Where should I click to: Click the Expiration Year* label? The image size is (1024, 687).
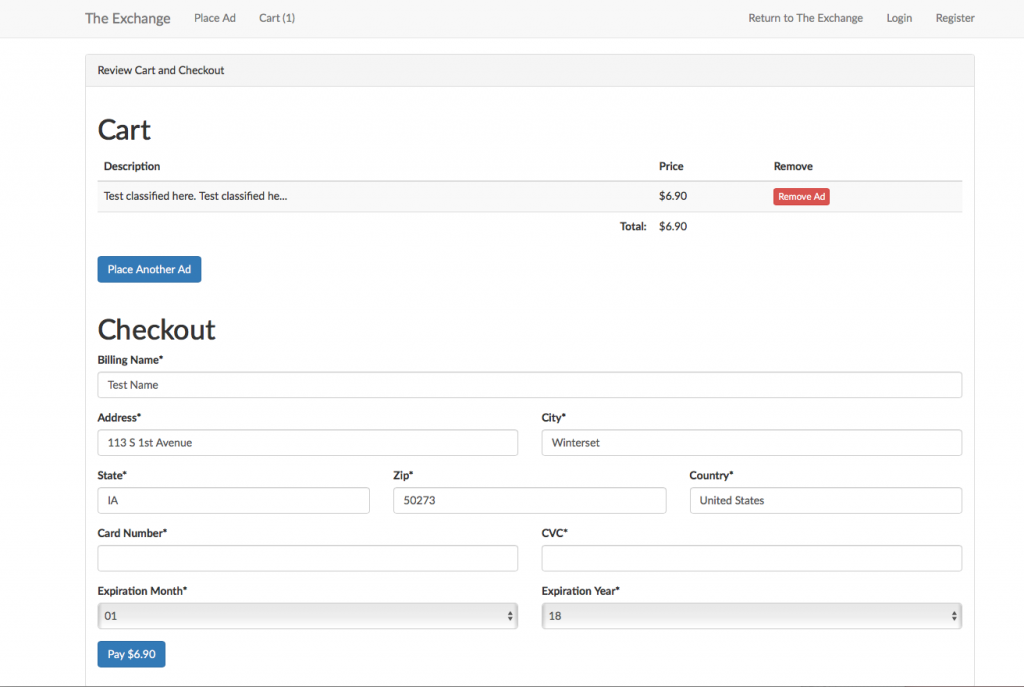coord(581,591)
